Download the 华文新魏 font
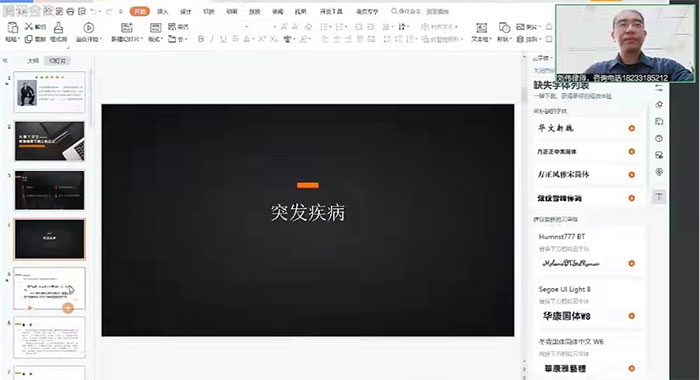700x380 pixels. click(x=631, y=128)
